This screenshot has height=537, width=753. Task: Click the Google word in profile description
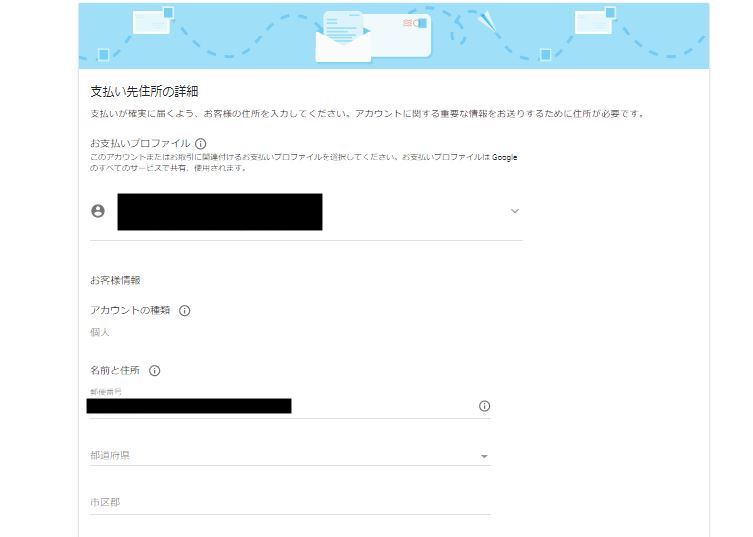click(x=504, y=157)
